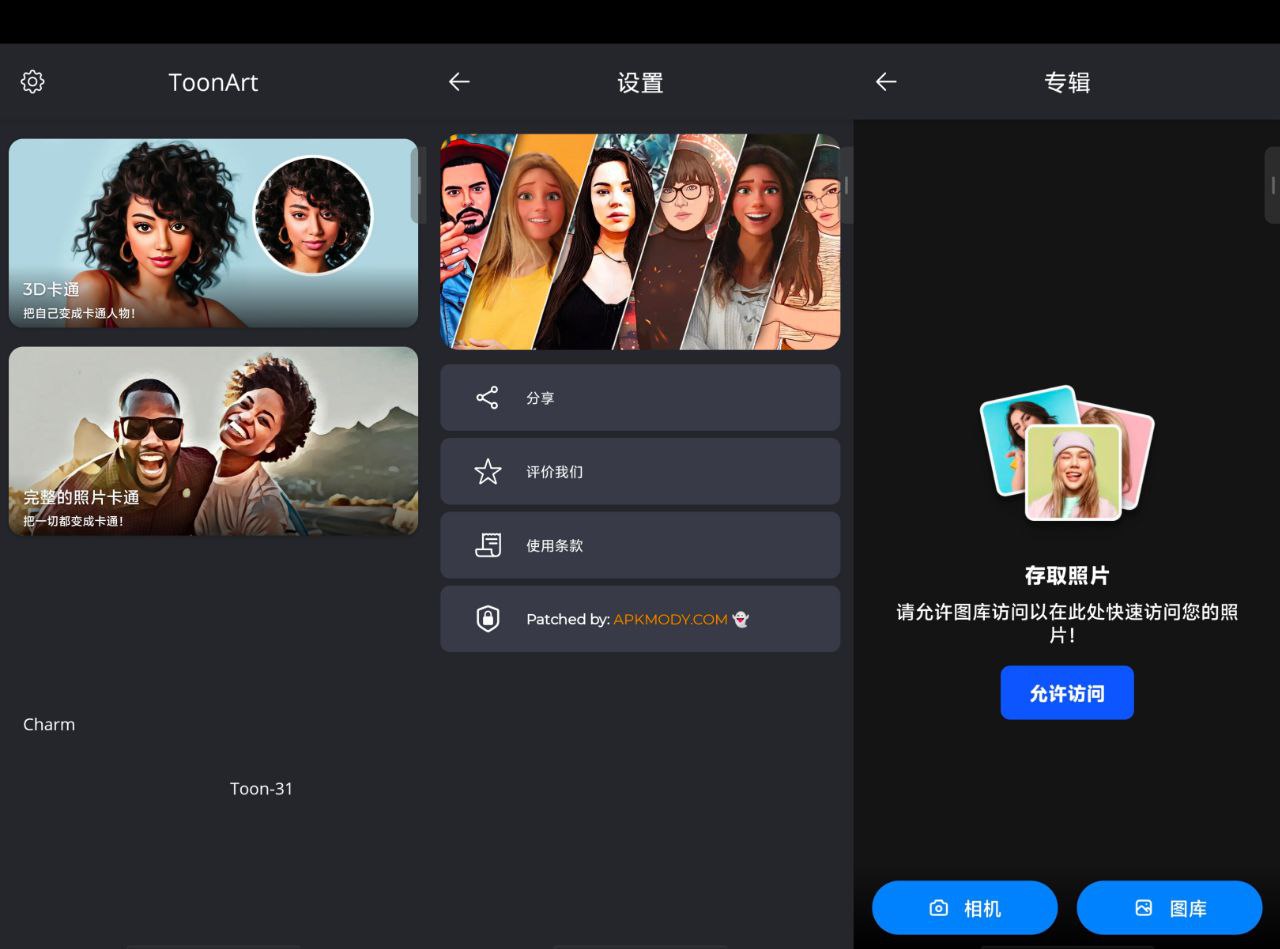This screenshot has height=949, width=1280.
Task: Select the Toon-31 style label
Action: pos(261,788)
